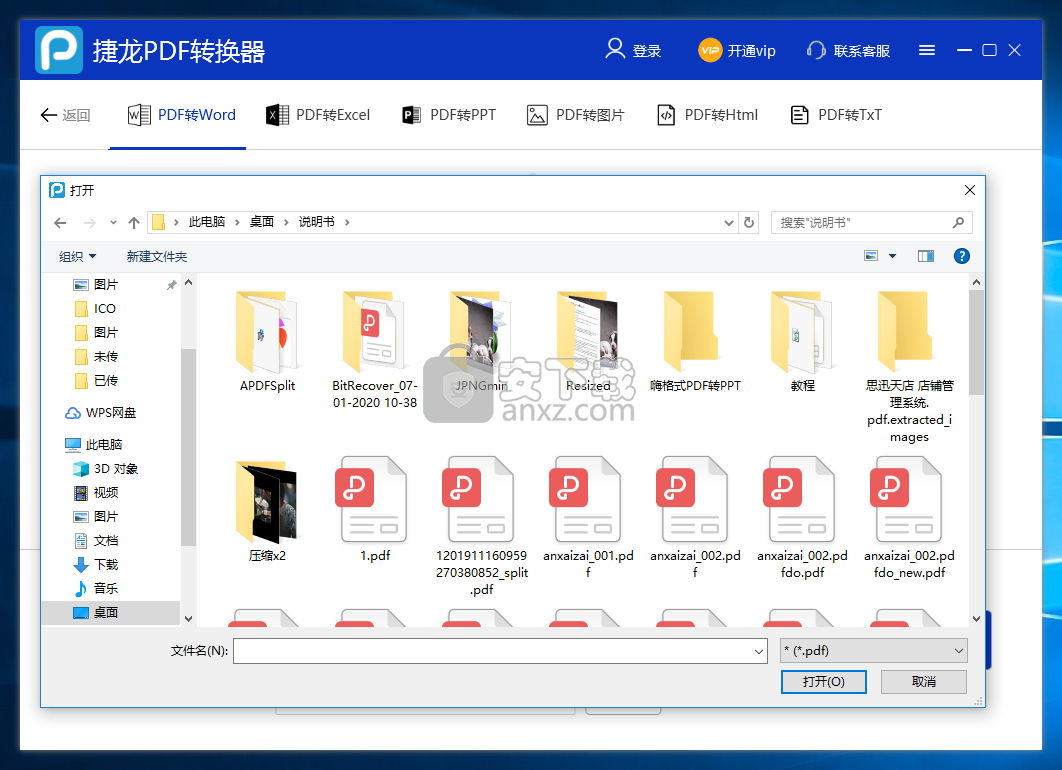
Task: Switch to the PDF转TxT tab
Action: coord(836,115)
